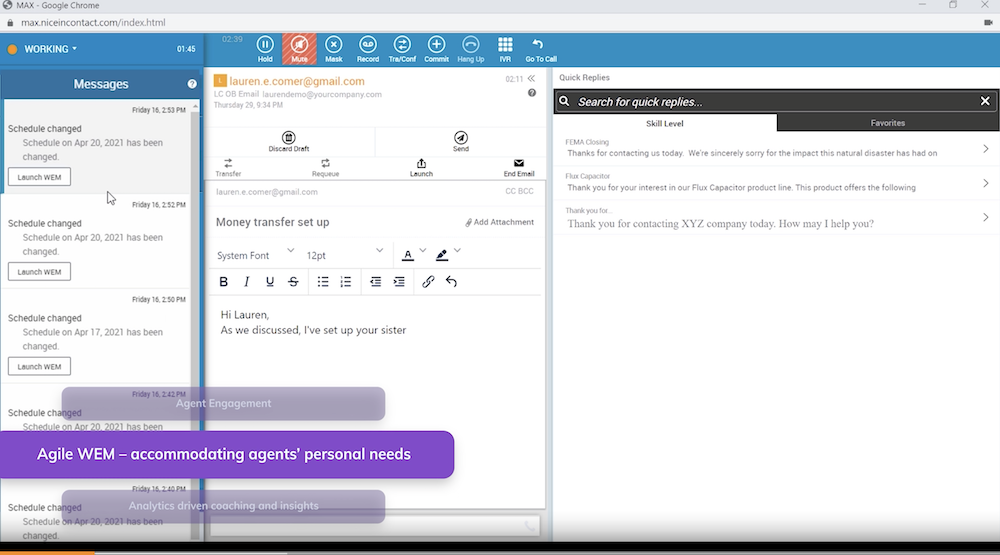Toggle strikethrough formatting
Image resolution: width=1000 pixels, height=555 pixels.
click(x=293, y=281)
